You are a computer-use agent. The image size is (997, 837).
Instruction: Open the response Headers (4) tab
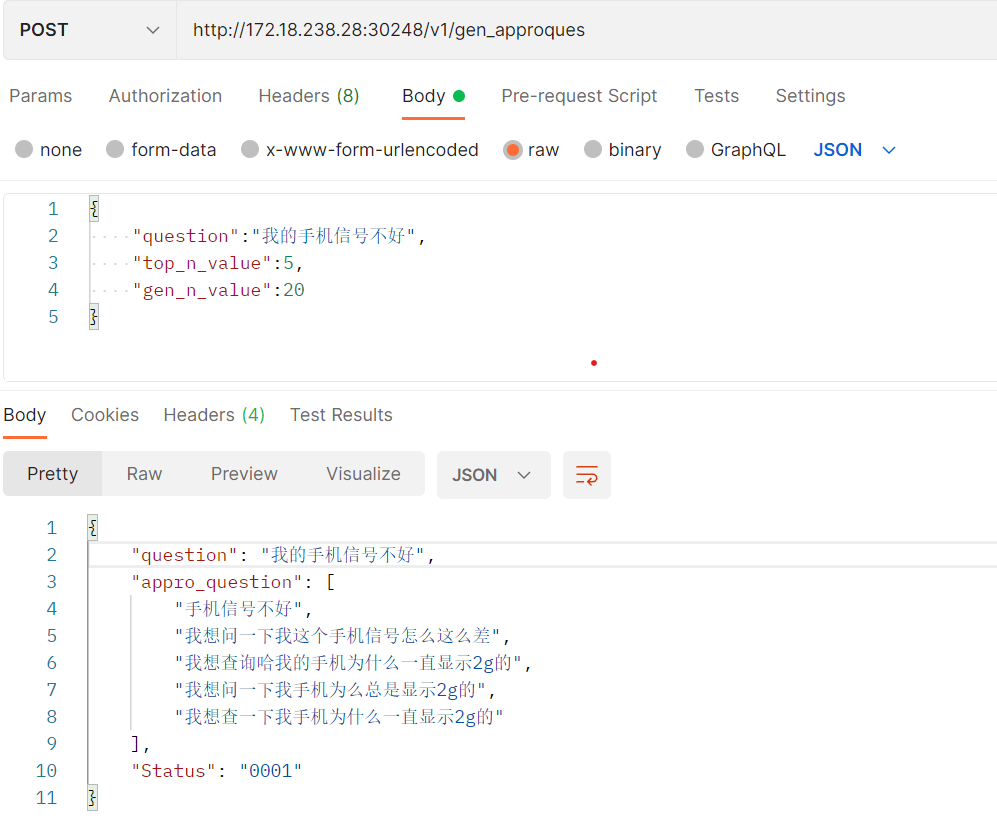(214, 415)
